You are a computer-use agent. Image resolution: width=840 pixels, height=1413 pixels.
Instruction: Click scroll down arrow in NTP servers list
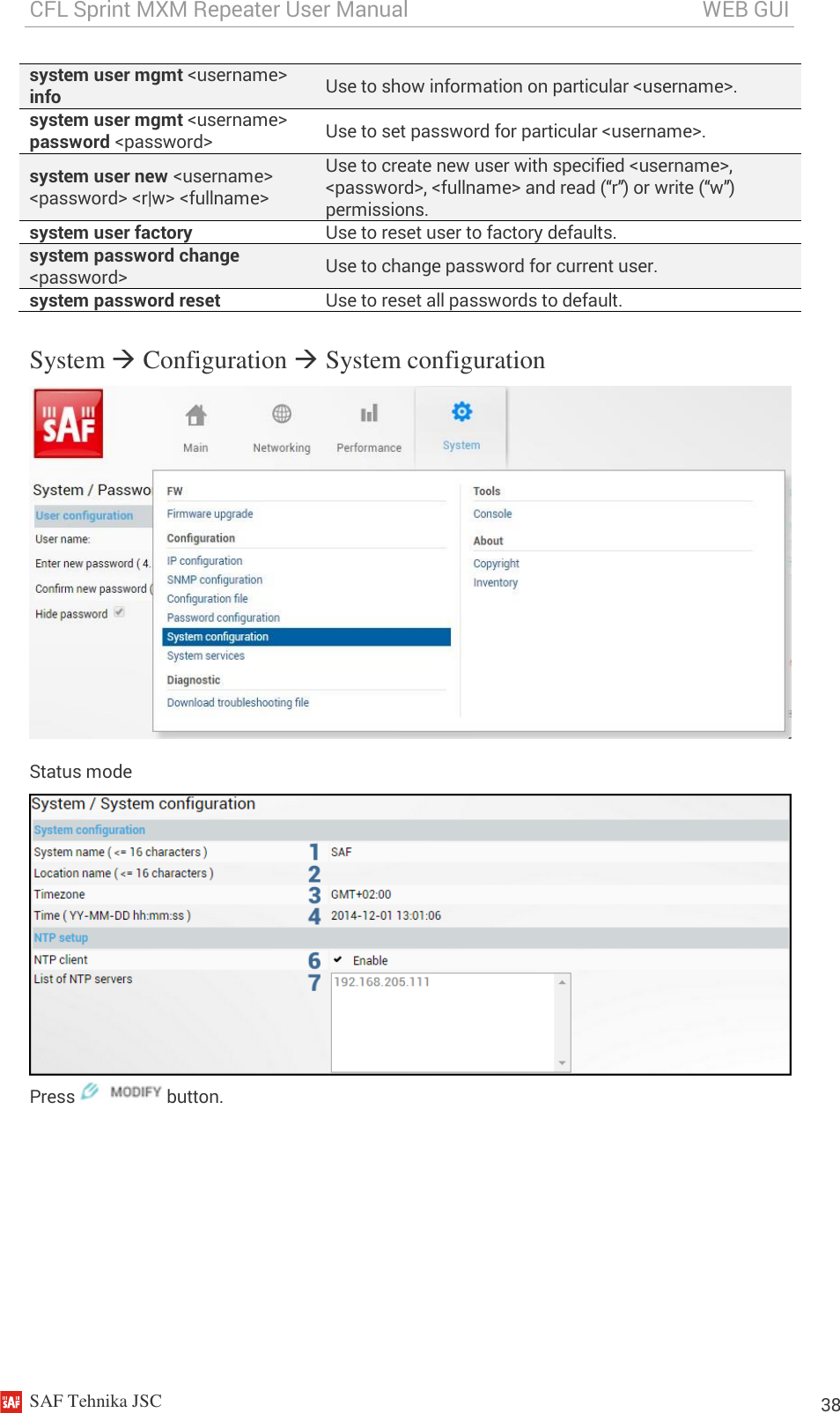[x=562, y=1063]
